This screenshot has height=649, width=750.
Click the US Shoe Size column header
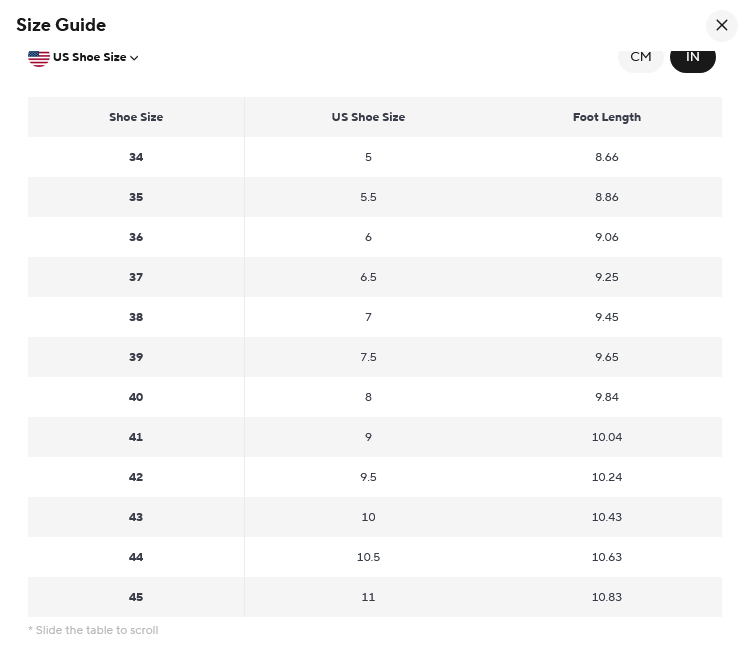[368, 117]
